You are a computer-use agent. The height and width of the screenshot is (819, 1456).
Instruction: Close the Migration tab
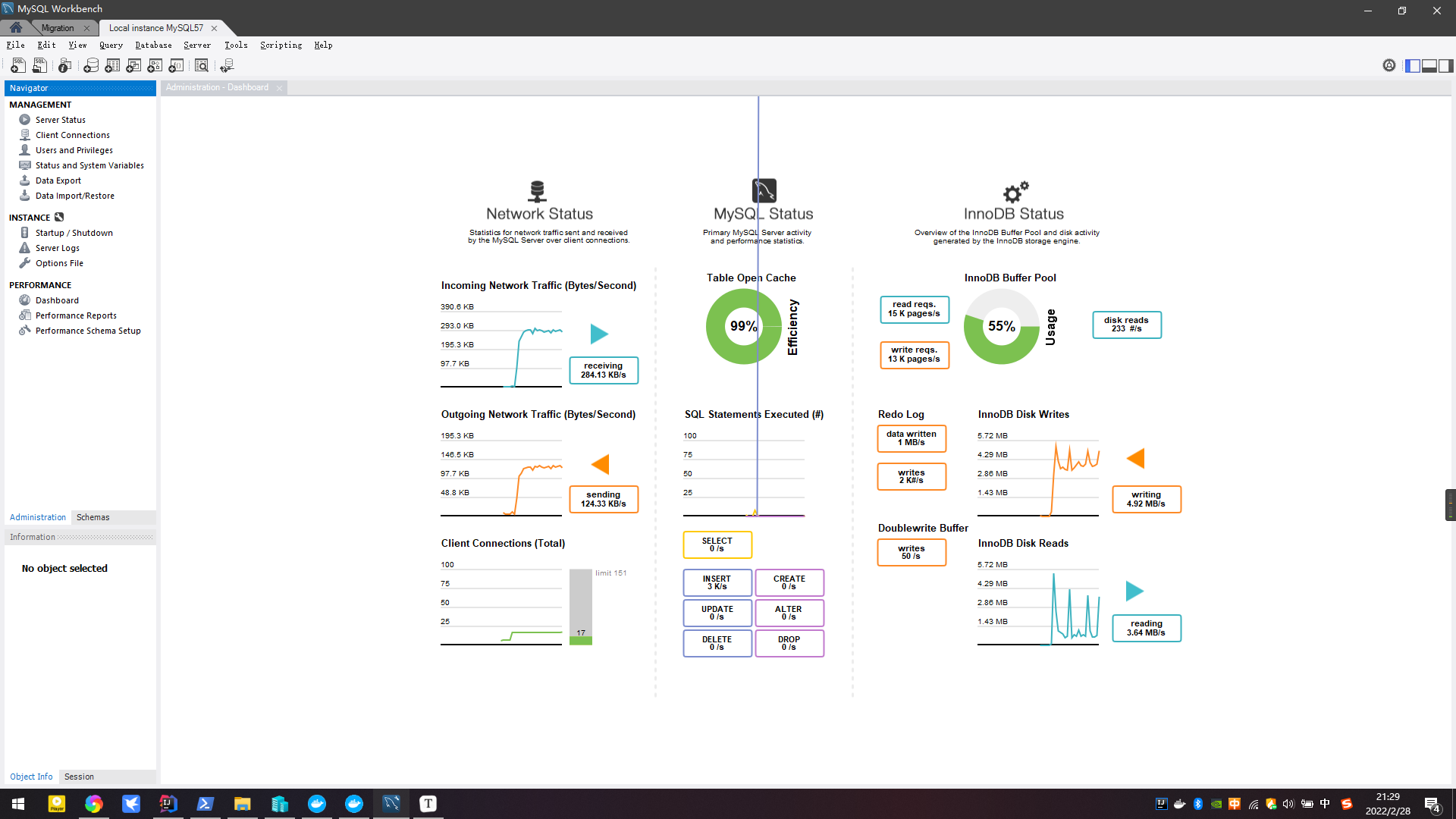pyautogui.click(x=86, y=28)
